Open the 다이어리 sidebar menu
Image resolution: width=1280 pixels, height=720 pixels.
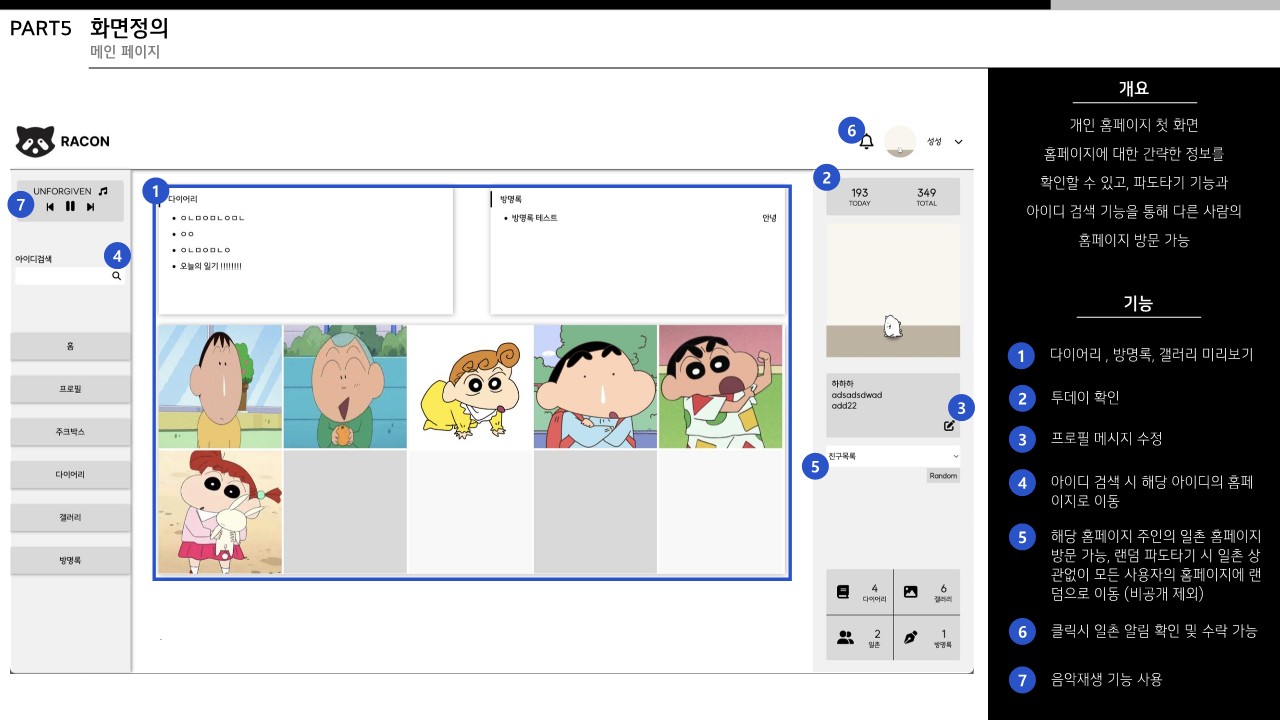point(70,475)
